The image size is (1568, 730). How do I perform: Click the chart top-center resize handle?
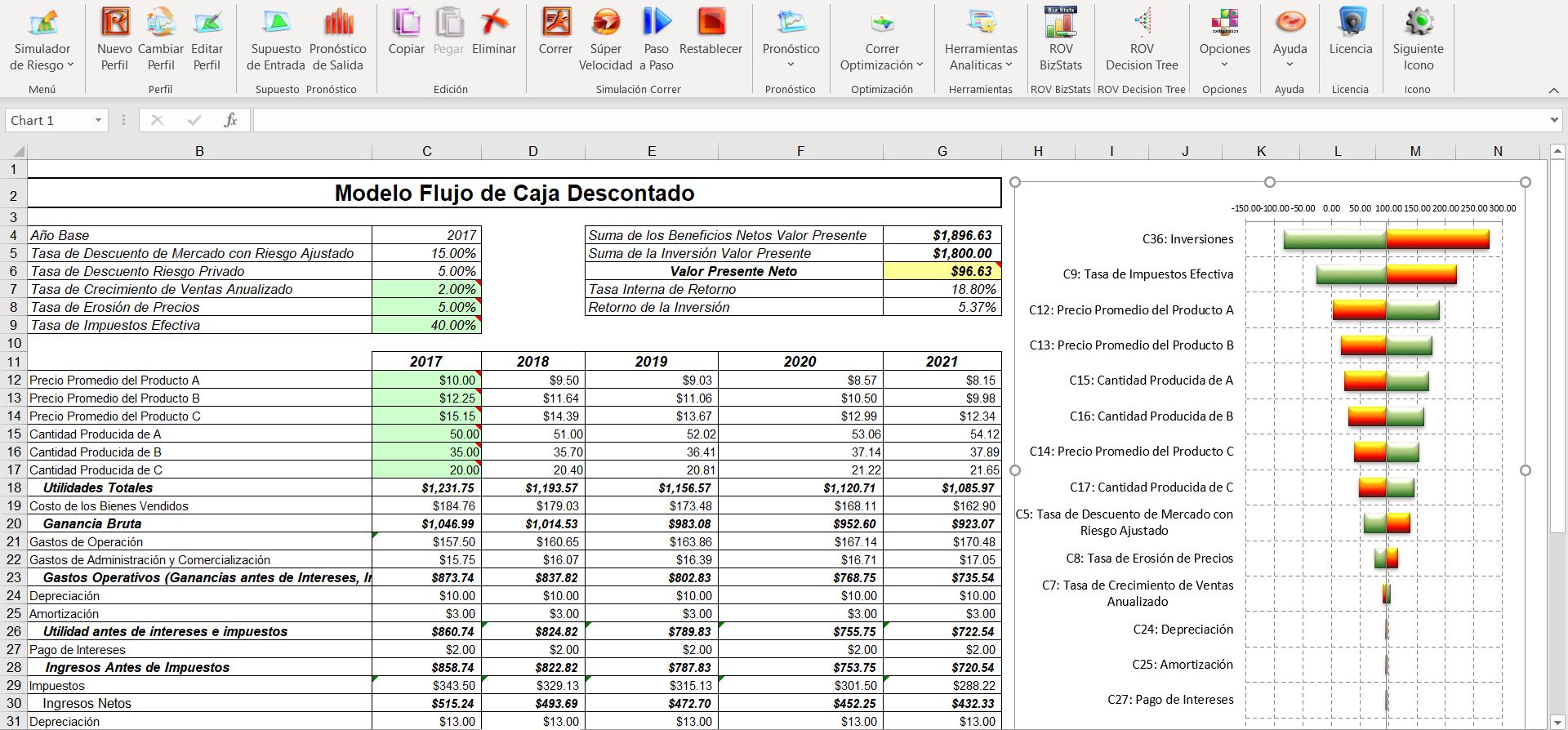(1270, 182)
